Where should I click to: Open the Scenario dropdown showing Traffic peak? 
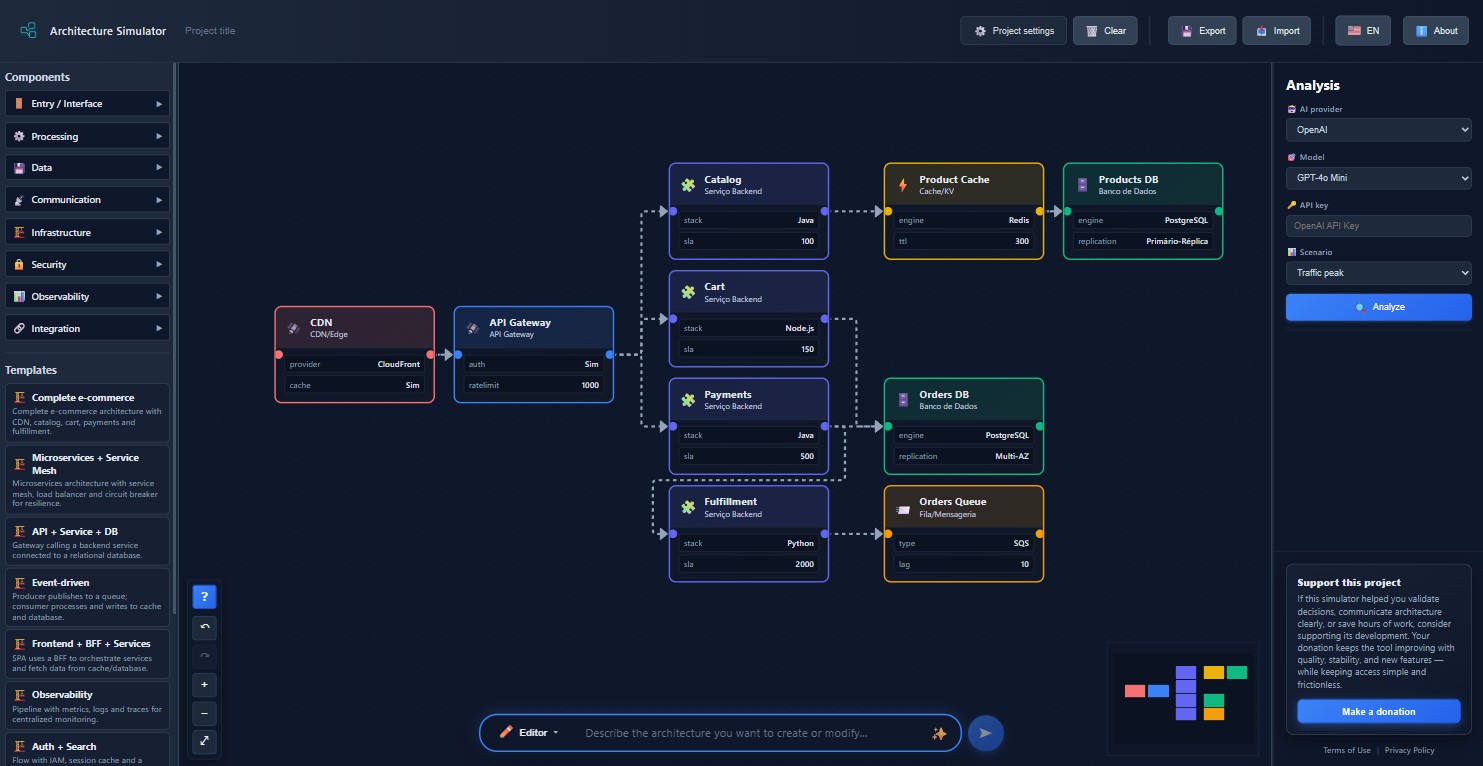point(1378,273)
